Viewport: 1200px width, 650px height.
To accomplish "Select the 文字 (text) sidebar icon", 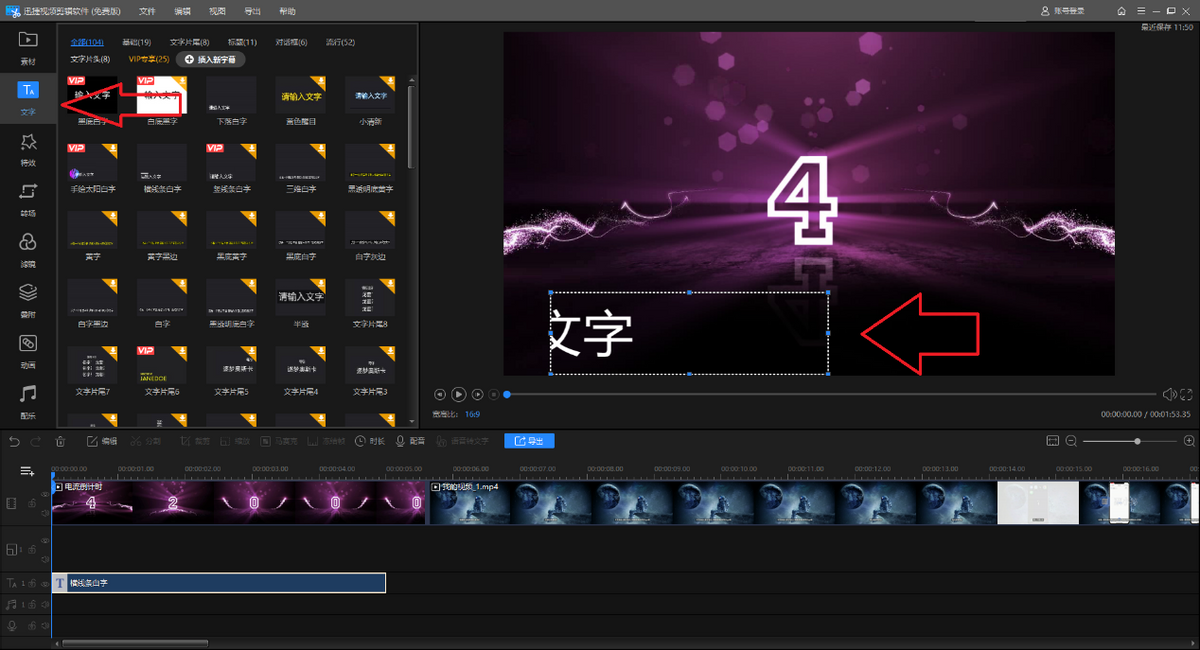I will 28,97.
